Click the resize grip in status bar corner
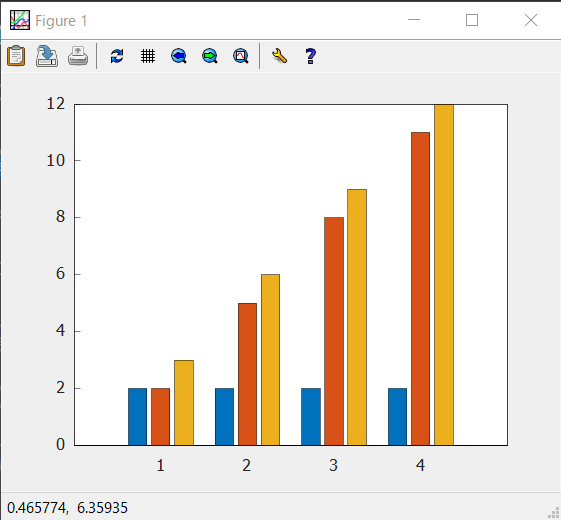Screen dimensions: 561x520 554,513
